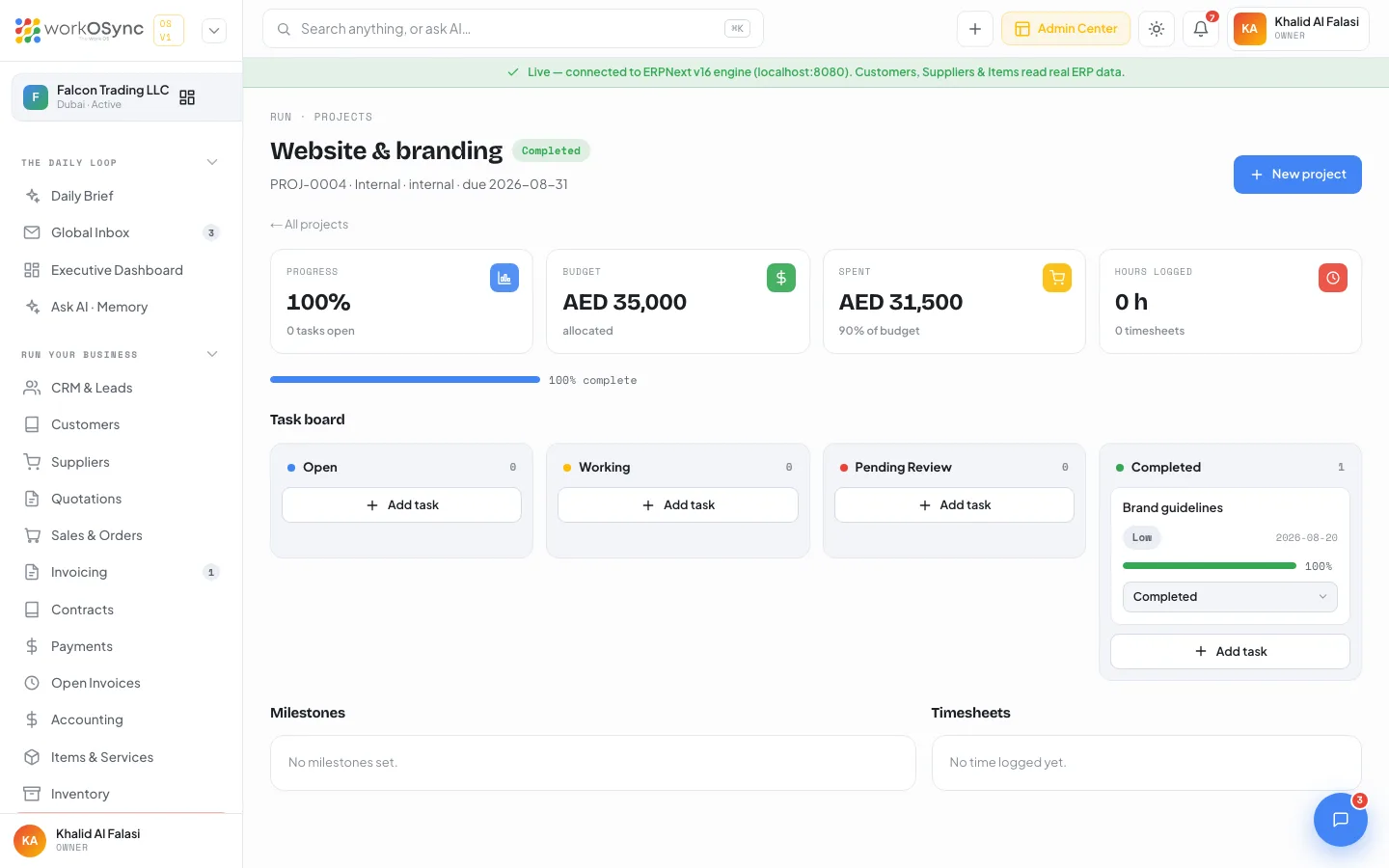Go to Customers
Screen dimensions: 1389x868
tap(121, 424)
